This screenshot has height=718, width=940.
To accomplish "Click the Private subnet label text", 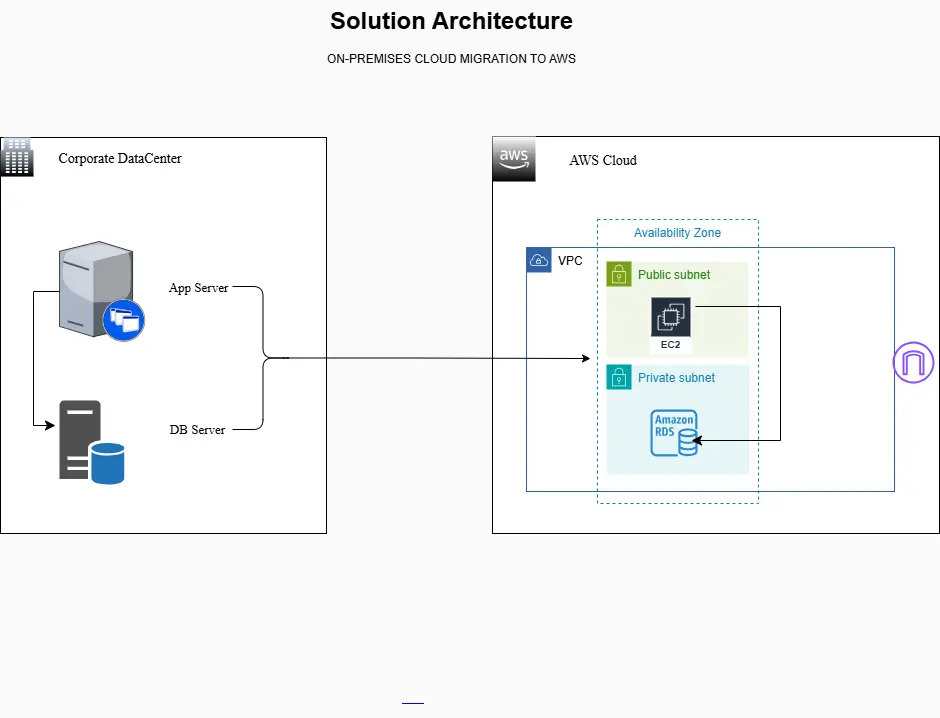I will click(x=676, y=378).
